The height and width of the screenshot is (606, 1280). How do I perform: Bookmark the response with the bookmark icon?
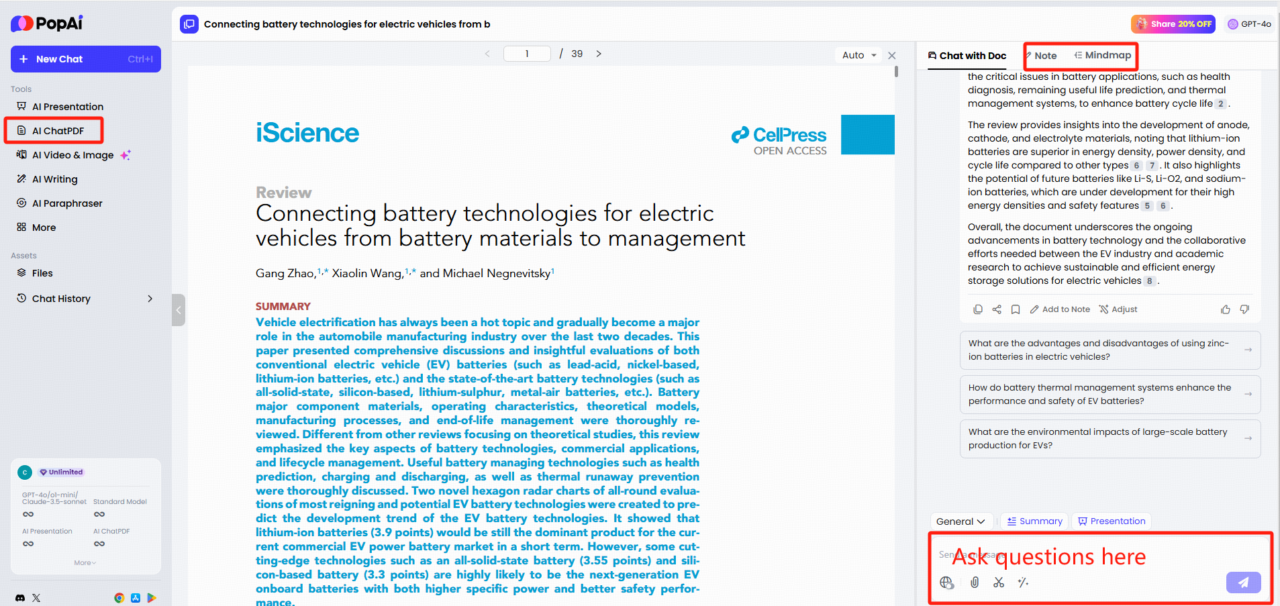pyautogui.click(x=1015, y=309)
